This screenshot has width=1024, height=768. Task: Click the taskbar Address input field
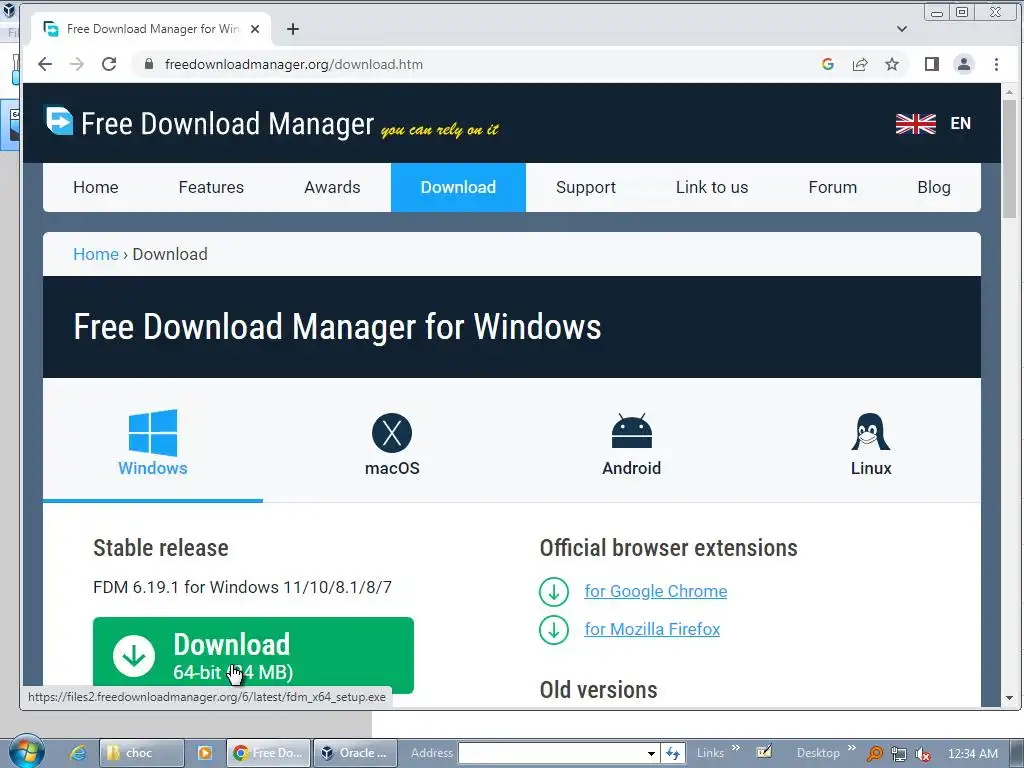click(x=552, y=753)
